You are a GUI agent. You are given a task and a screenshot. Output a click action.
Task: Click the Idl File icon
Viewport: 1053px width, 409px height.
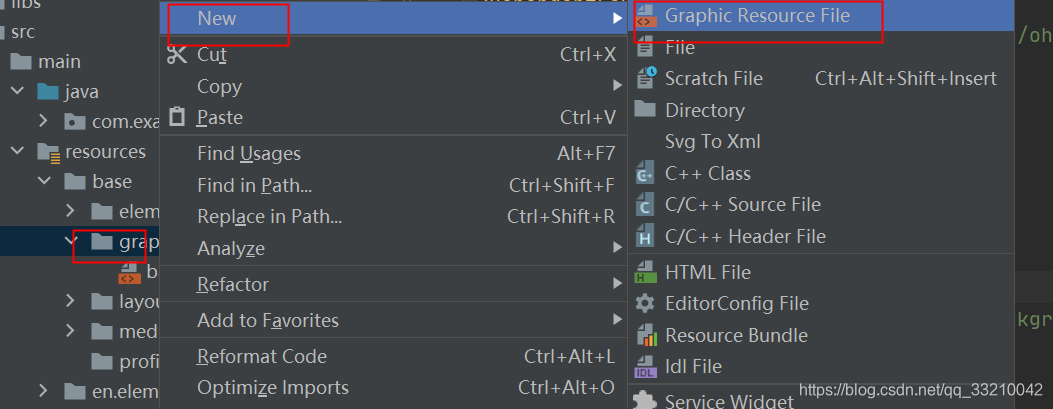point(645,367)
